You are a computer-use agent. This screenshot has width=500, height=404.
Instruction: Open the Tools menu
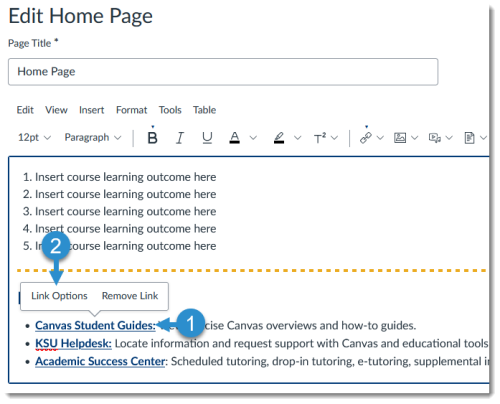[x=170, y=110]
